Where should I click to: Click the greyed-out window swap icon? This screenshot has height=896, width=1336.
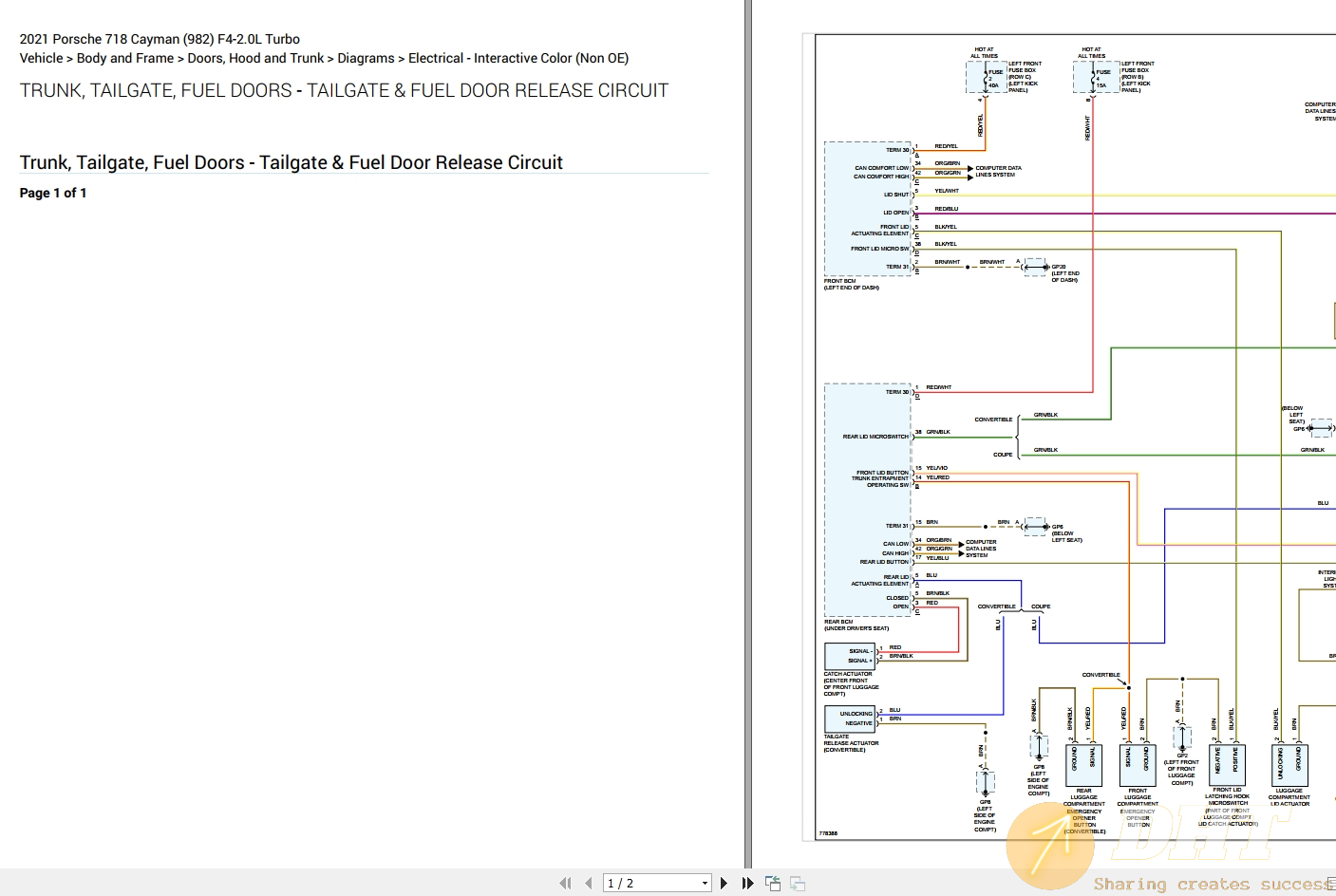coord(798,883)
